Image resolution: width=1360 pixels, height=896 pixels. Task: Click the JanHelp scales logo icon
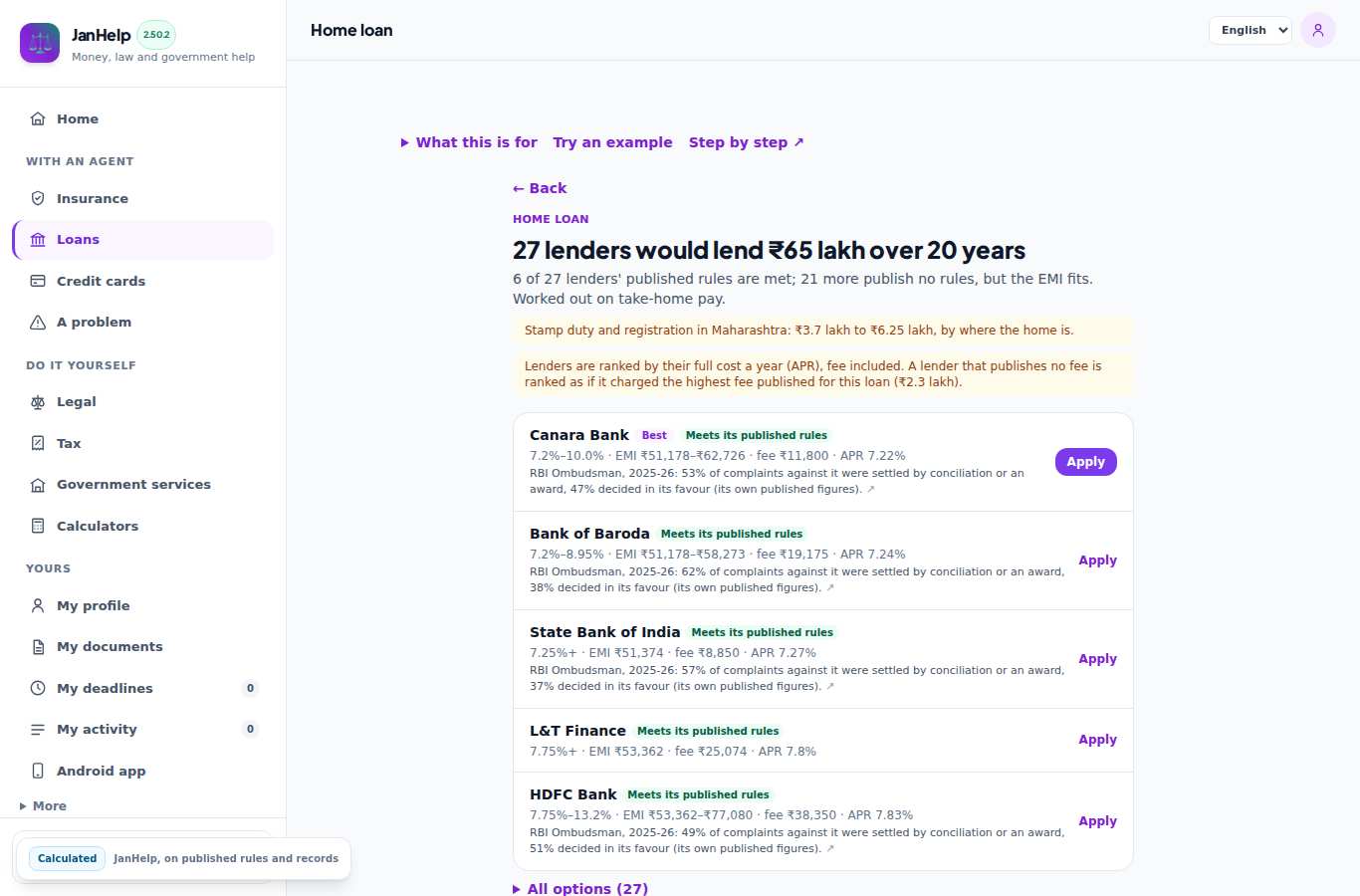tap(40, 43)
